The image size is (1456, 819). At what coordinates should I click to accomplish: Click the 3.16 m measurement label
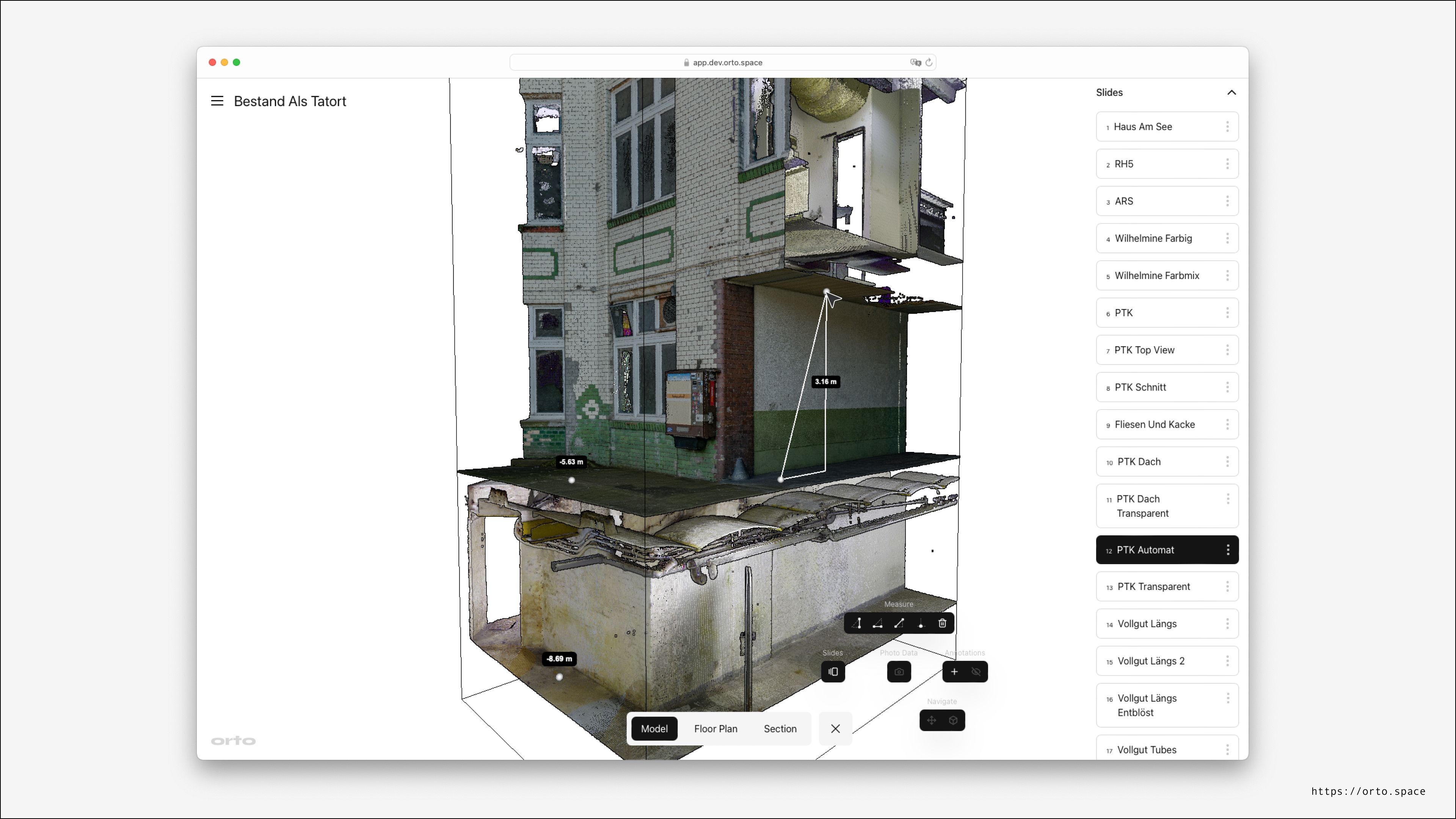click(825, 382)
